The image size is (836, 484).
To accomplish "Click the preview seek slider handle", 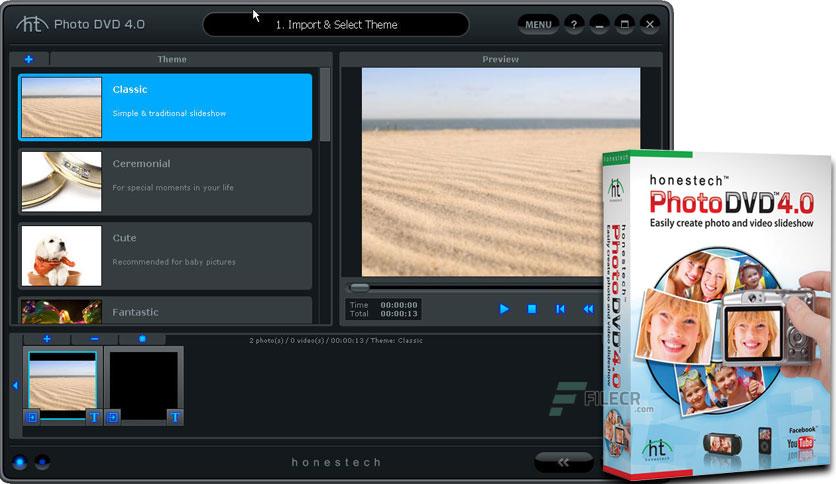I will [x=359, y=288].
